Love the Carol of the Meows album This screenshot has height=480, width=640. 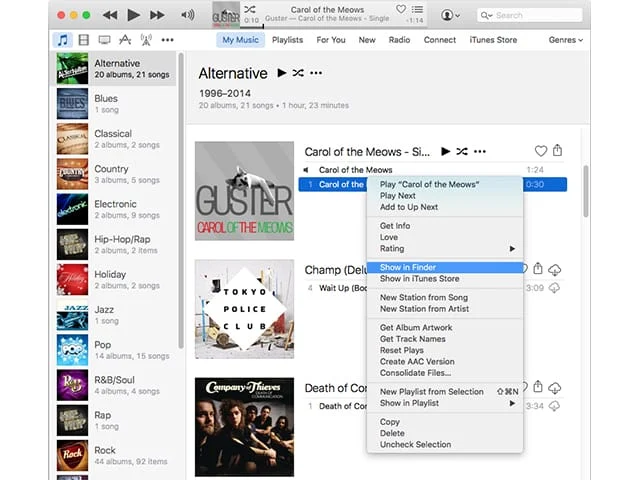coord(540,151)
